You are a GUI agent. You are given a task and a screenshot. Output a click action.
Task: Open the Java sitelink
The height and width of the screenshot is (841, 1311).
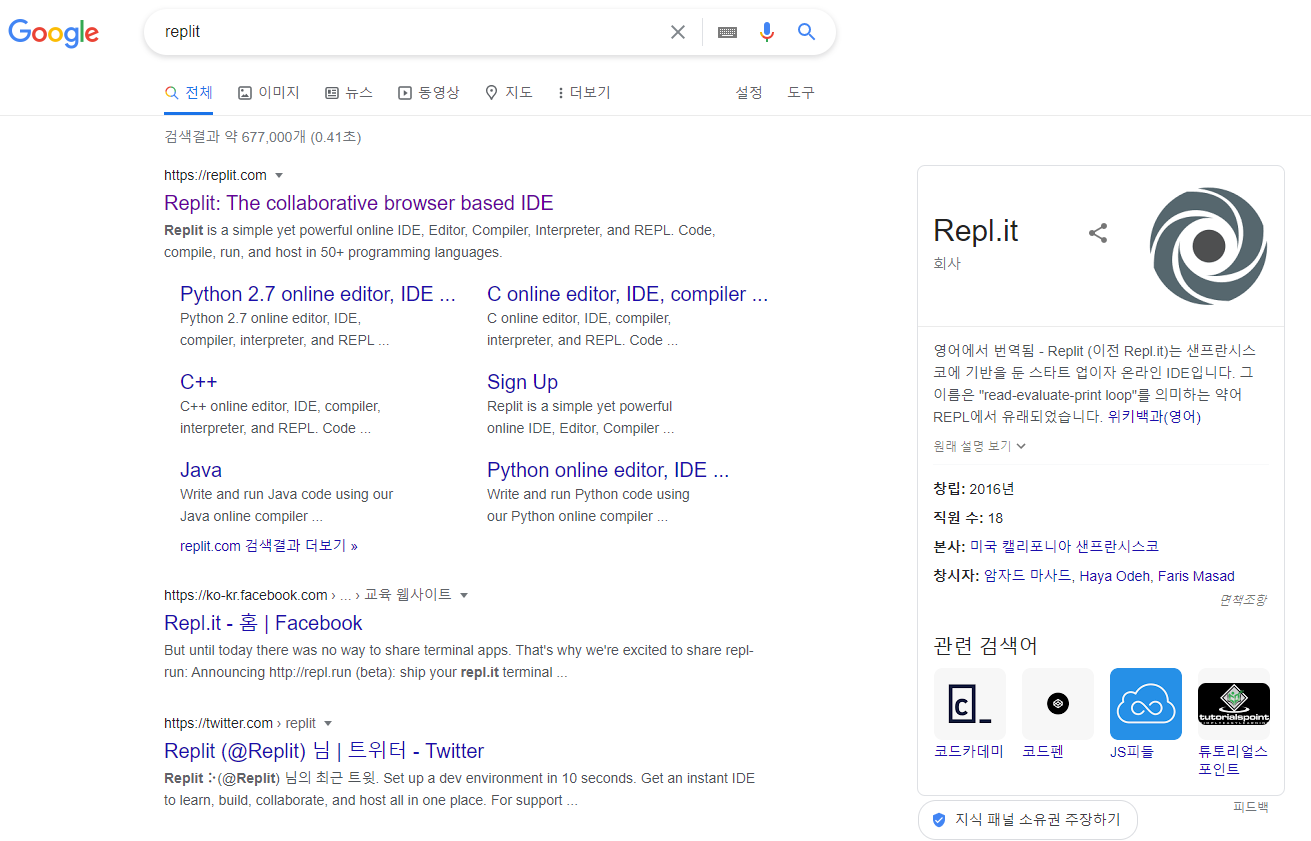pyautogui.click(x=201, y=470)
